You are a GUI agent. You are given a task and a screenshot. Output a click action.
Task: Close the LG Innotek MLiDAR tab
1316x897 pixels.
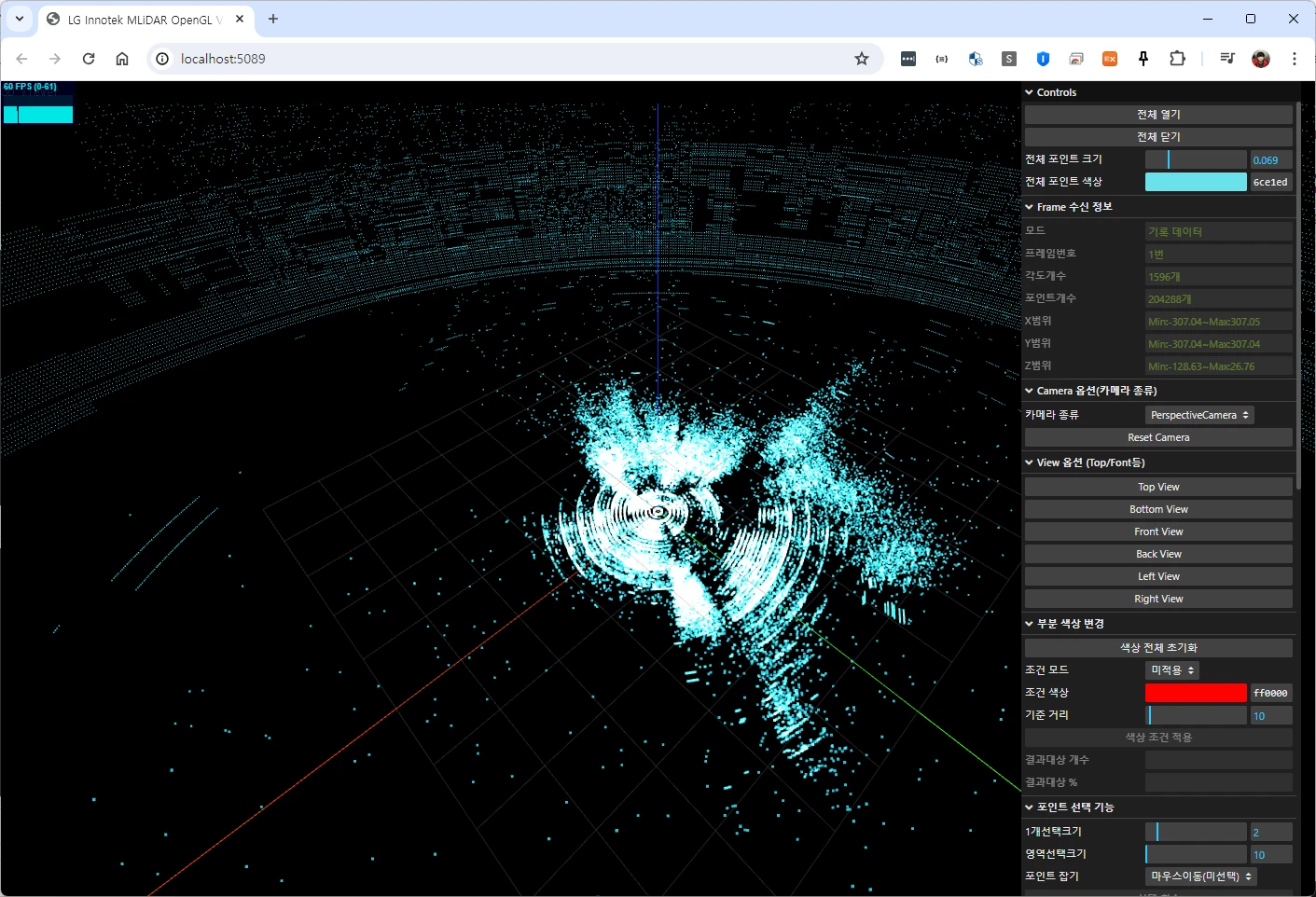(240, 19)
